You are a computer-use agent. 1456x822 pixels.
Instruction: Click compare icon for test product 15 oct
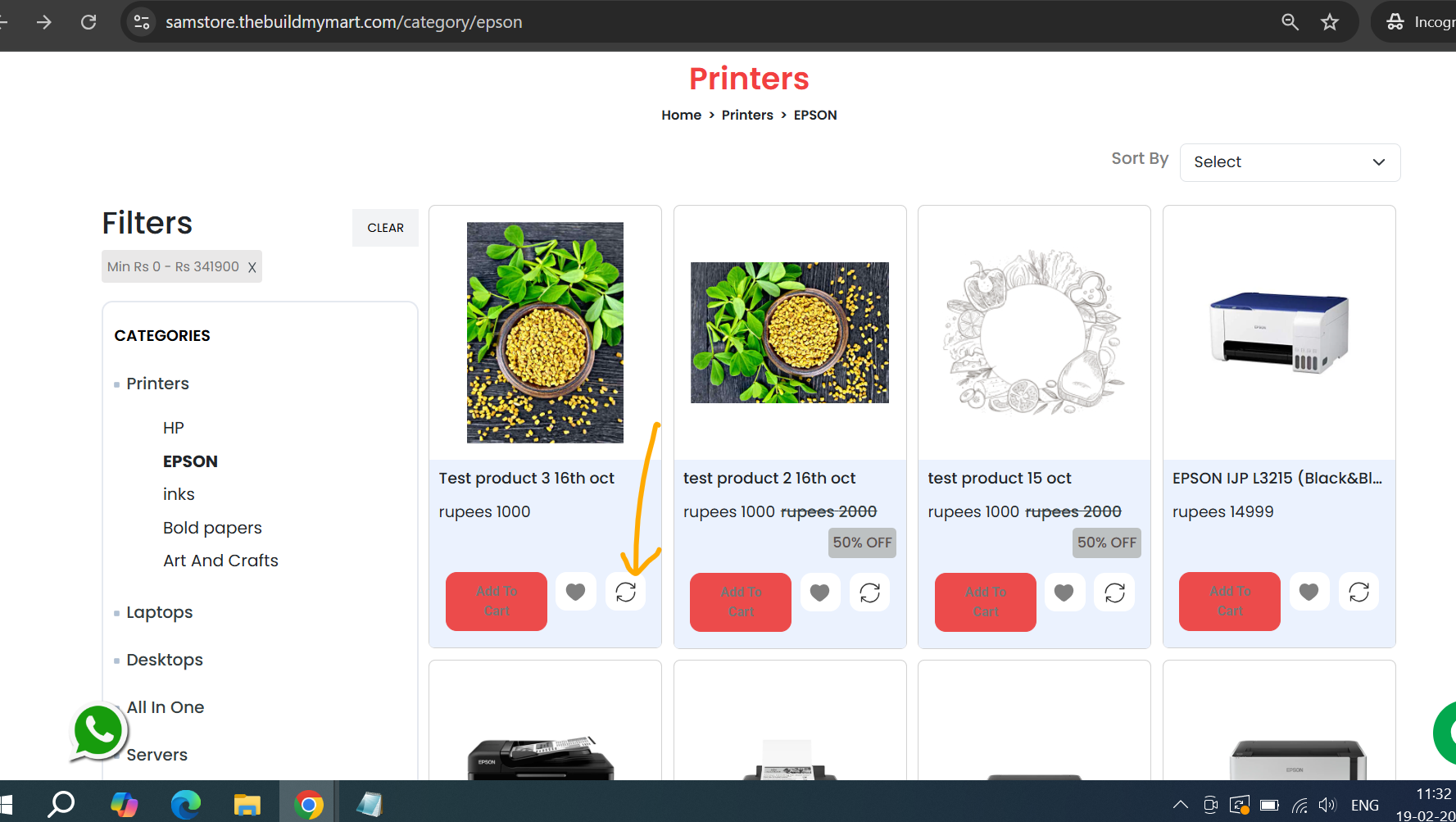1115,593
